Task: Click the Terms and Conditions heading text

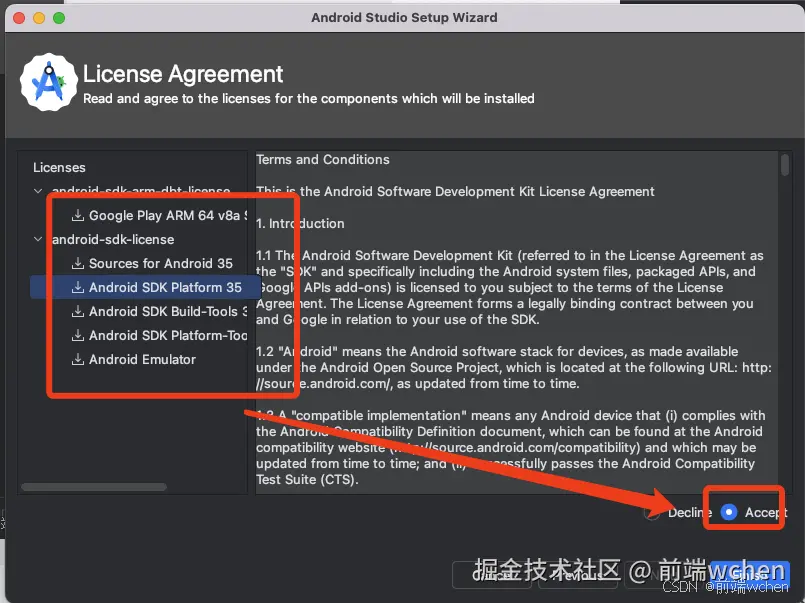Action: [x=323, y=160]
